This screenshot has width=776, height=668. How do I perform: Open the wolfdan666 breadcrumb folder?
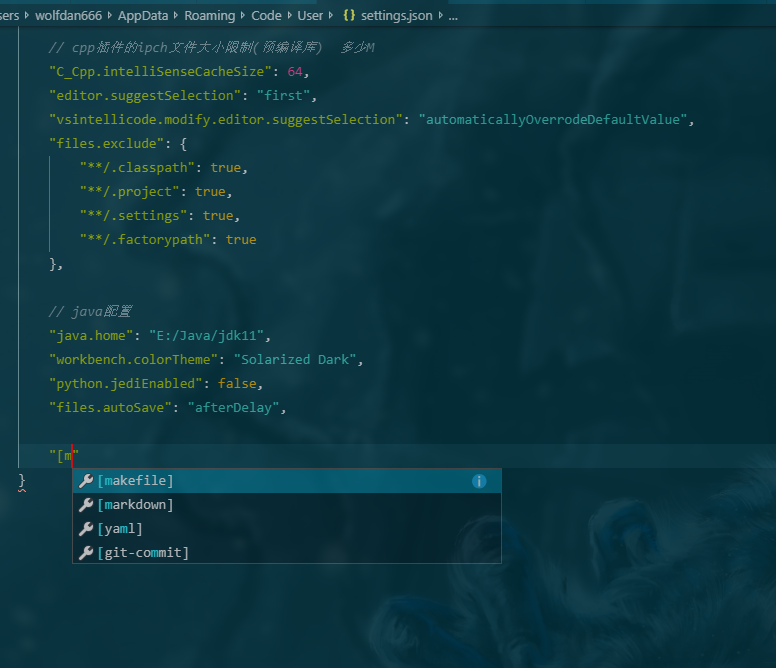click(x=68, y=16)
